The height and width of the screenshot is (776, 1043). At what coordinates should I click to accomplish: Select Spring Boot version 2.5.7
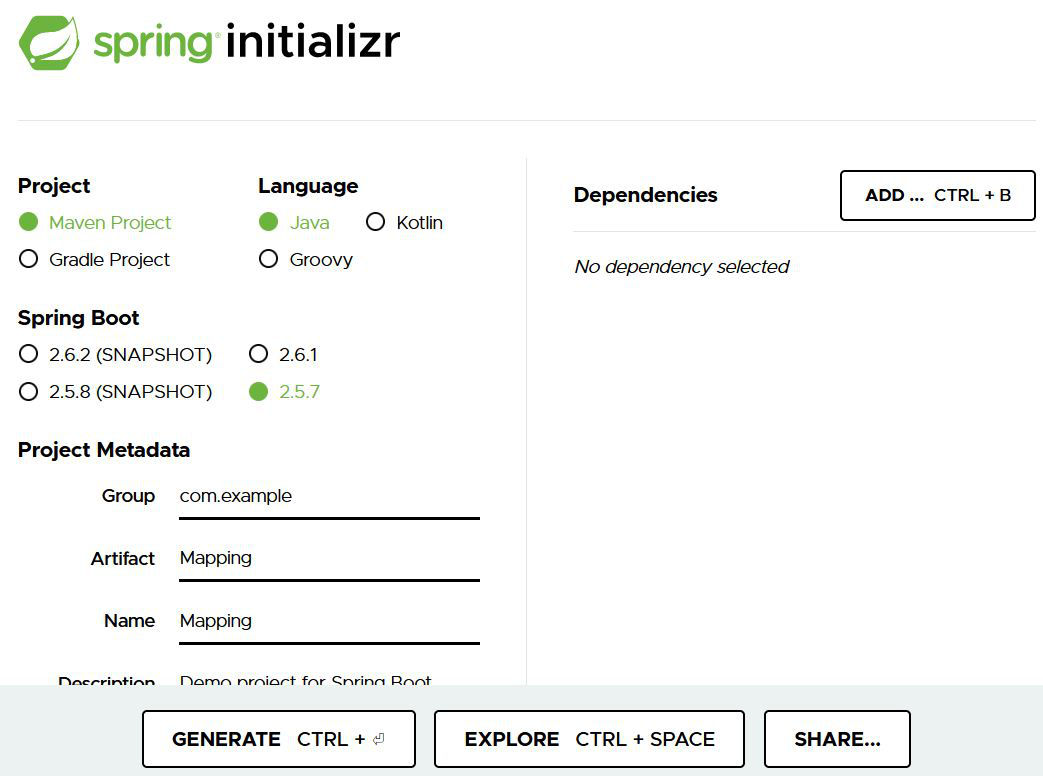[258, 391]
